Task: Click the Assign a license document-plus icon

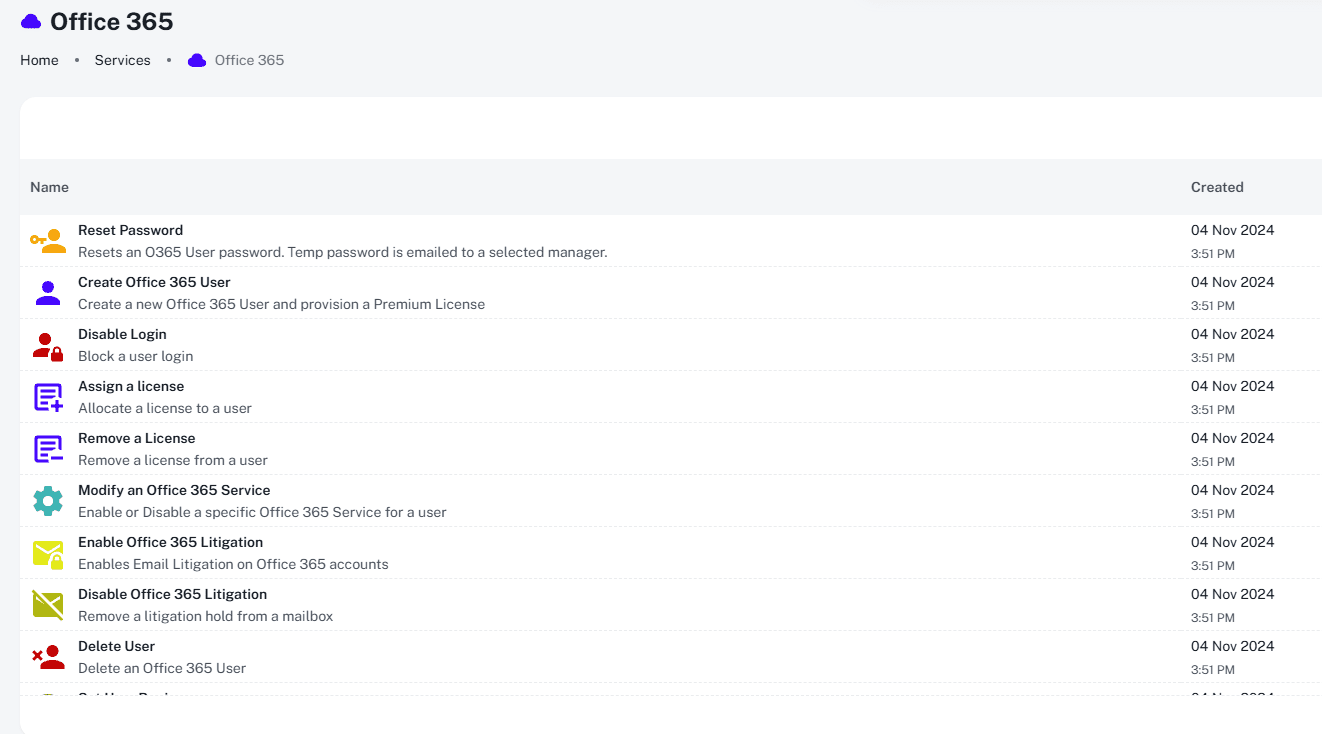Action: (x=47, y=396)
